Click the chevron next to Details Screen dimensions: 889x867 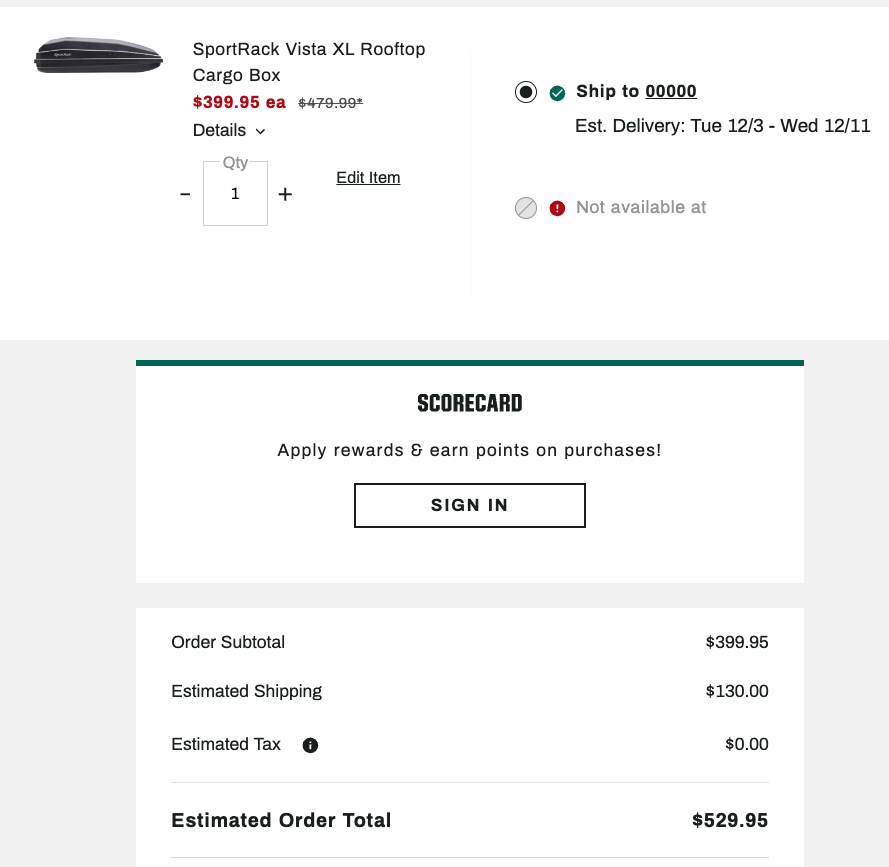click(260, 131)
